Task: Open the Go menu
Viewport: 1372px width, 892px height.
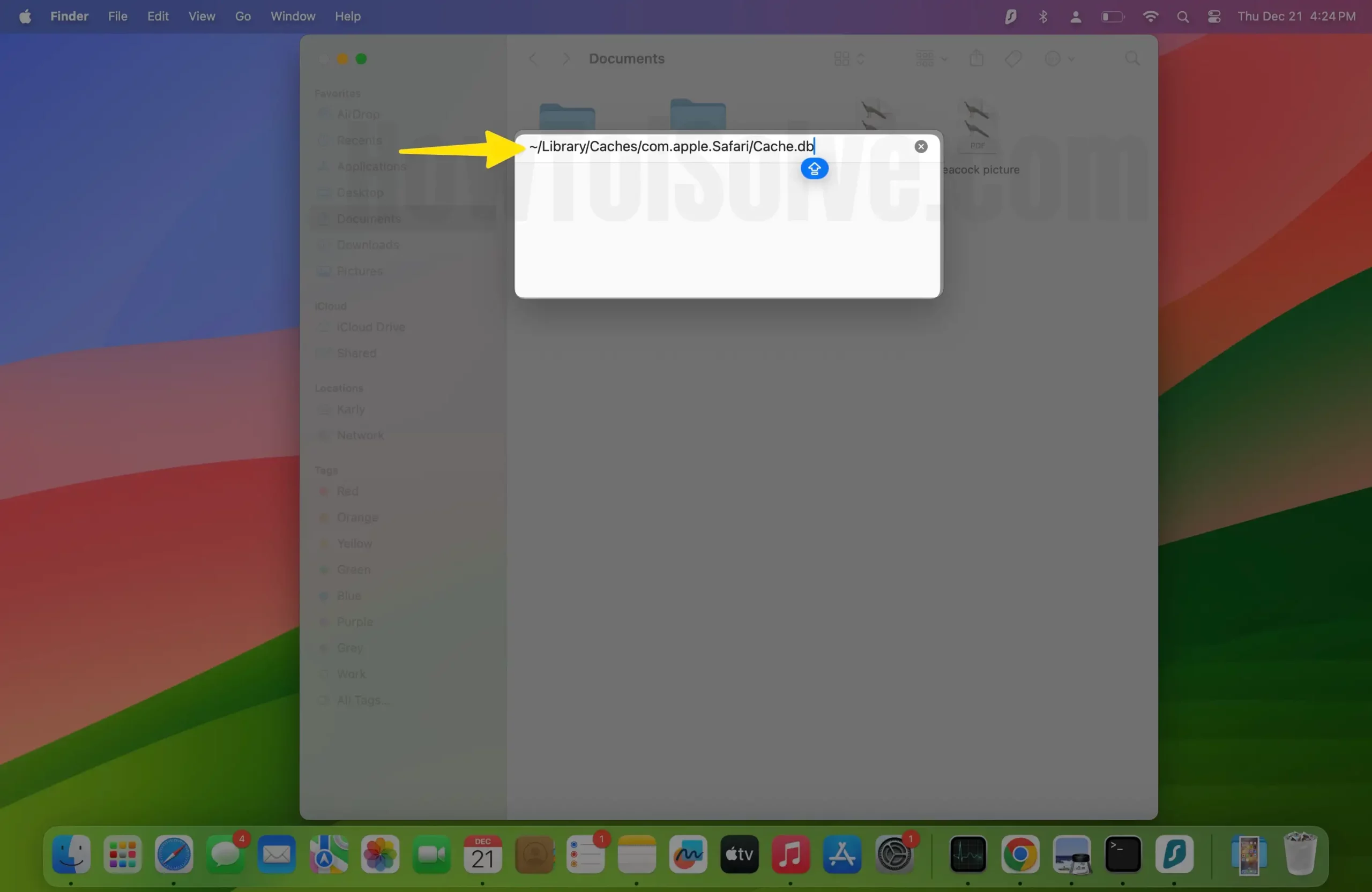Action: click(243, 16)
